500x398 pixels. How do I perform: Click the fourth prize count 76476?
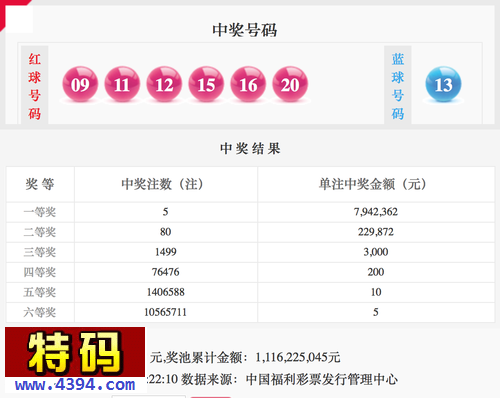(x=165, y=272)
